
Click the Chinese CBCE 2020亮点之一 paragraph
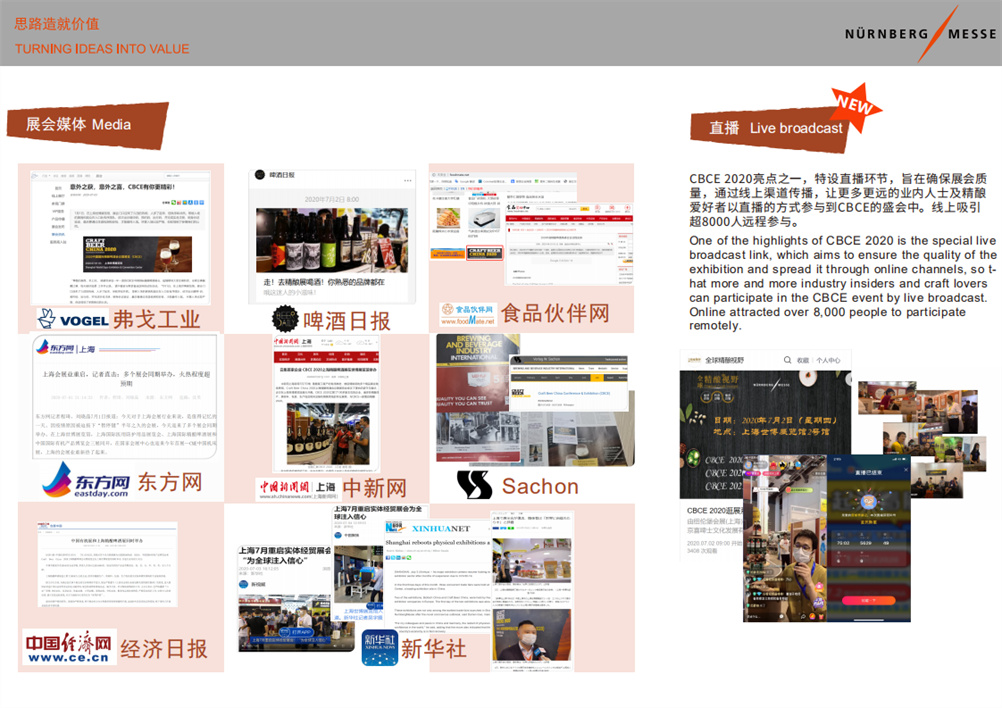(x=838, y=200)
